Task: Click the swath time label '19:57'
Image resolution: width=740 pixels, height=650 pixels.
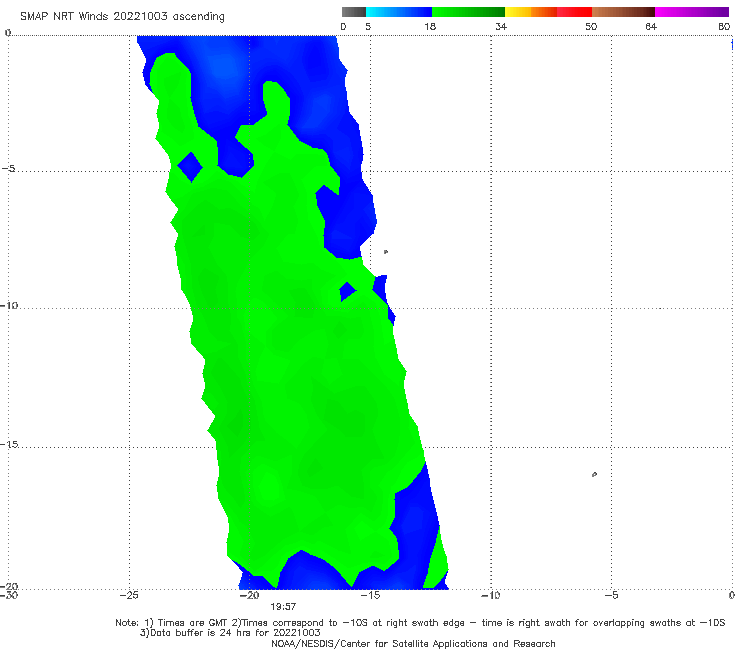Action: pos(283,606)
